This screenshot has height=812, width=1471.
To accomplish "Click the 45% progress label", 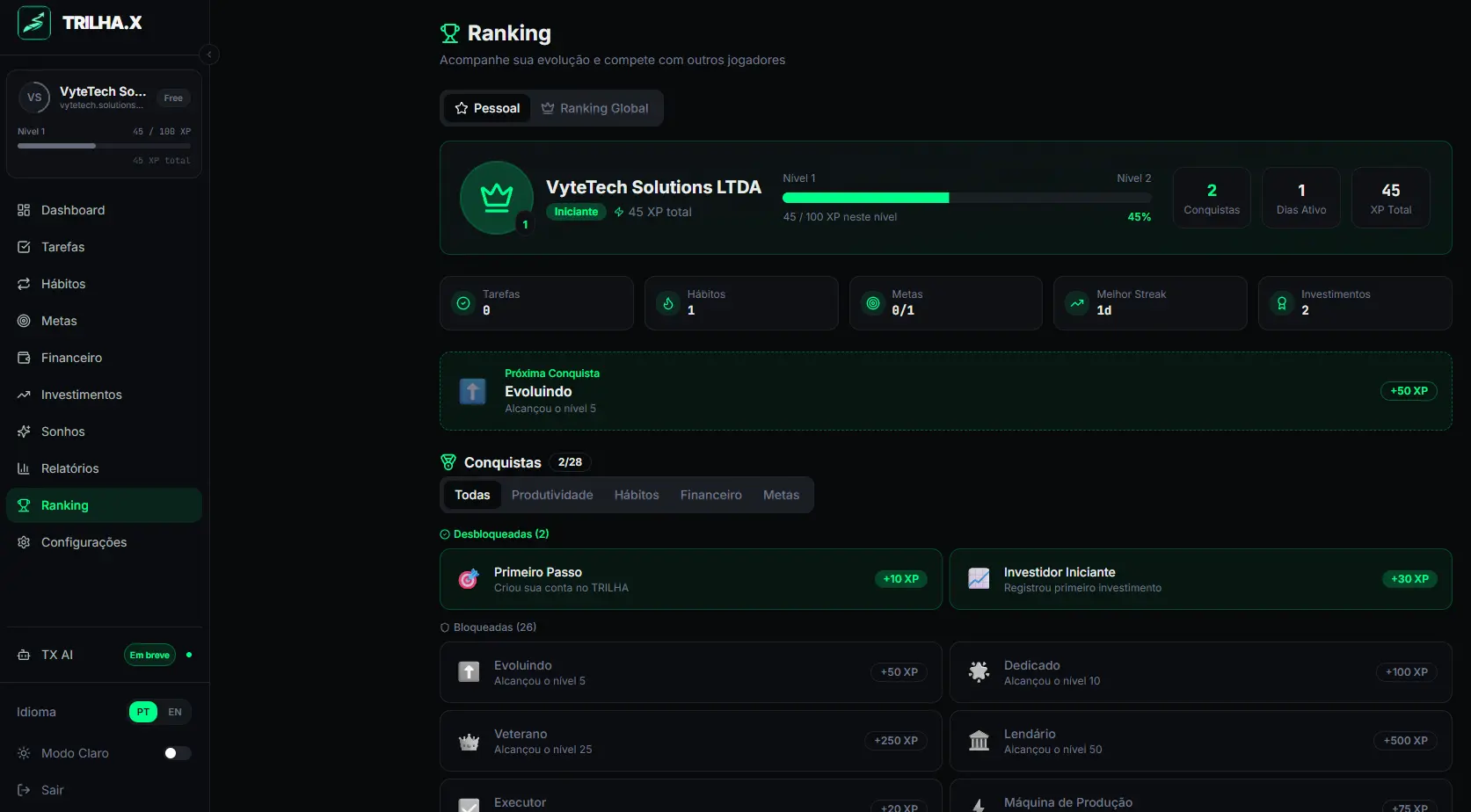I will 1140,217.
